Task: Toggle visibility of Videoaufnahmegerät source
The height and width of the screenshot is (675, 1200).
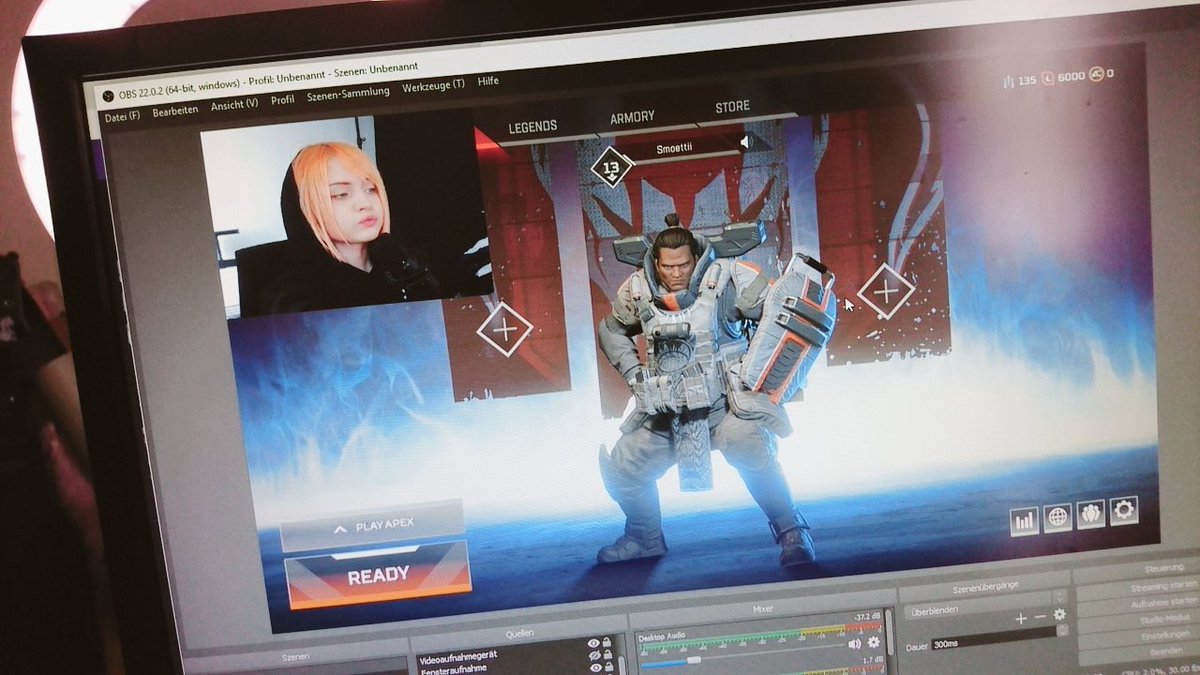Action: click(594, 643)
